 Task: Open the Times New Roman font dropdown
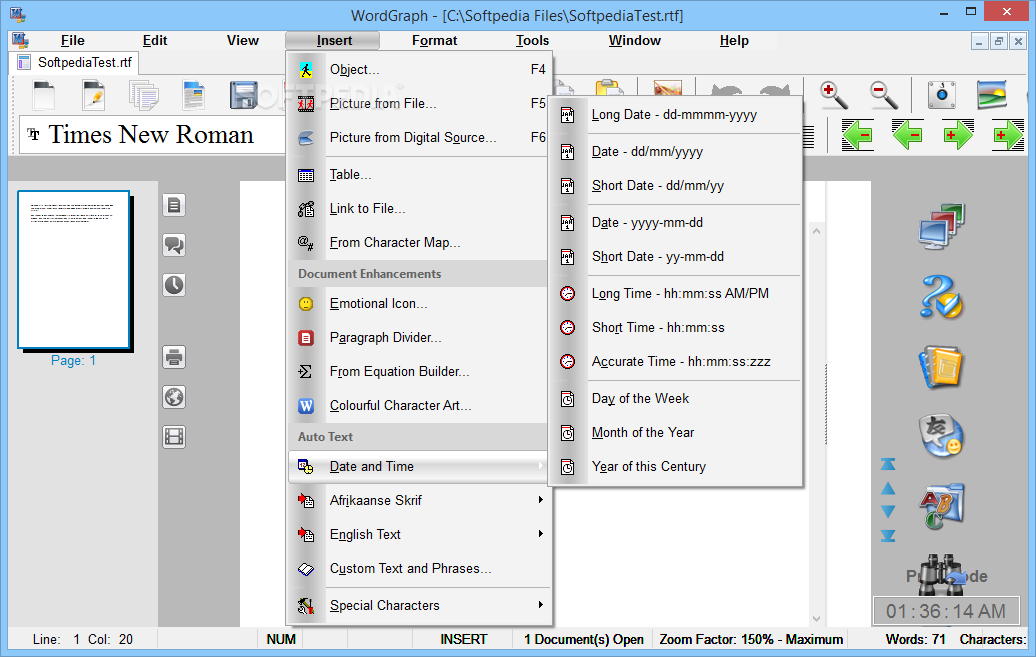[153, 135]
